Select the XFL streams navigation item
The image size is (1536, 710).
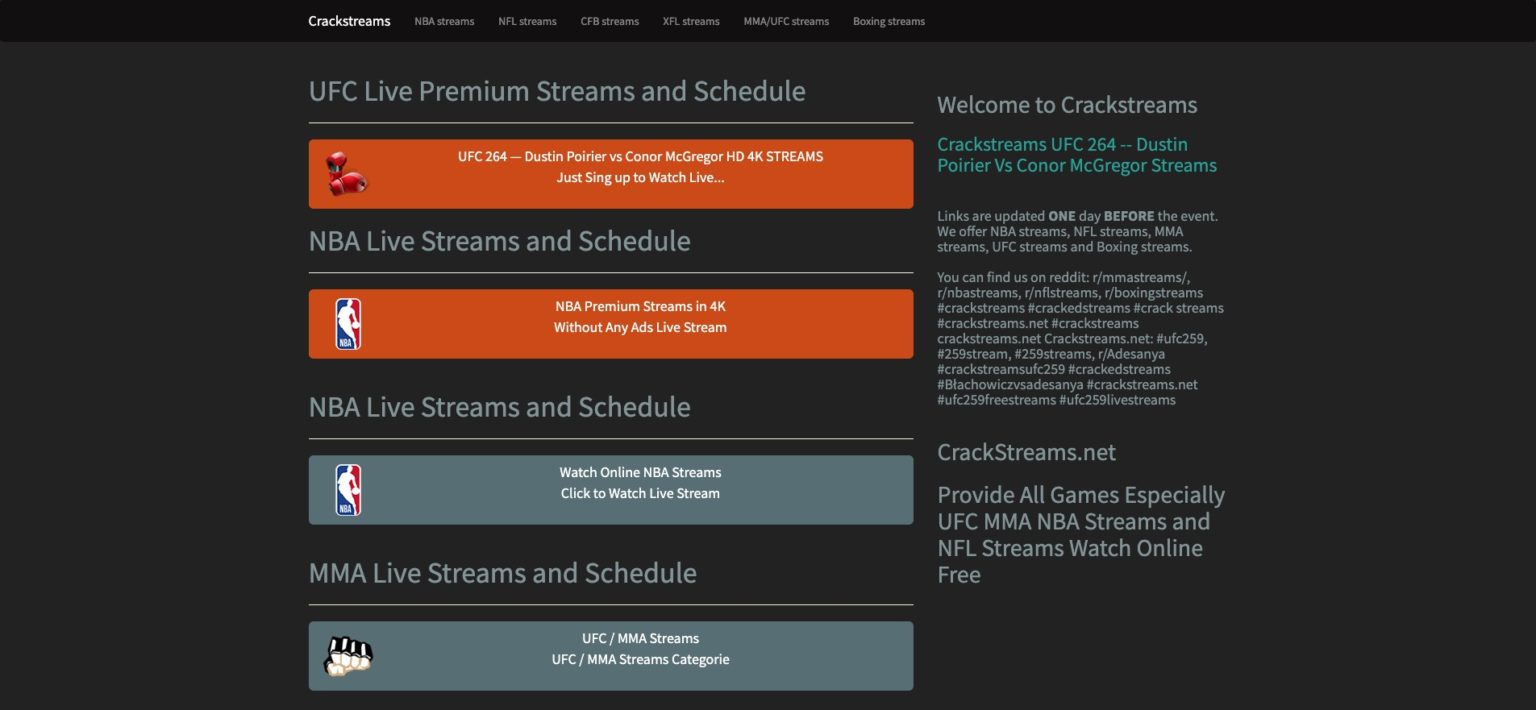pos(690,20)
